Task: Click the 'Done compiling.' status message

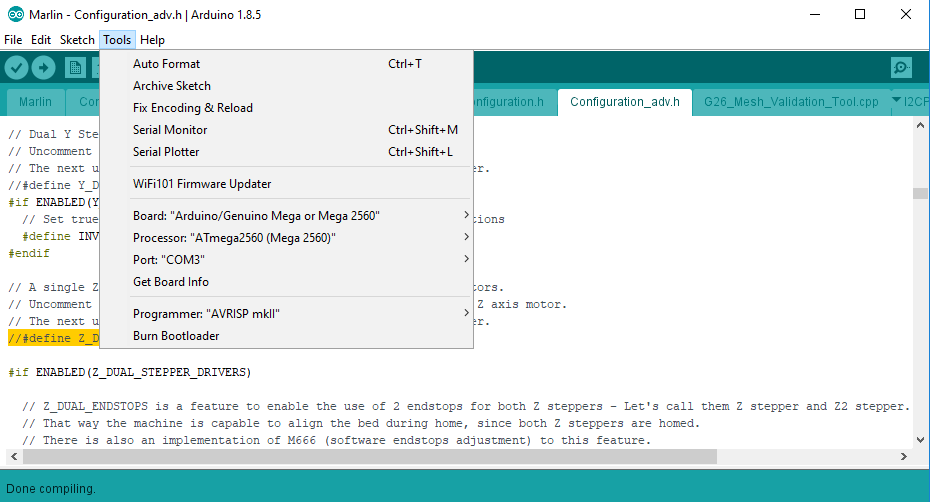Action: tap(51, 489)
